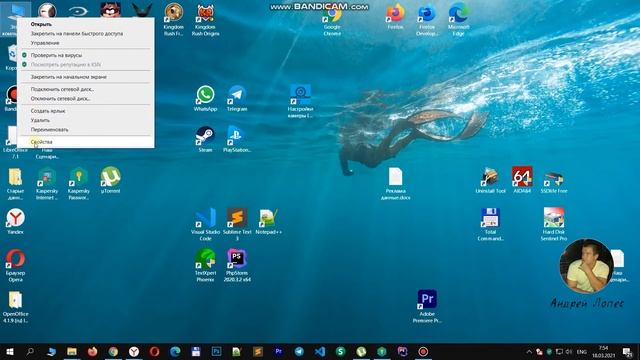Image resolution: width=640 pixels, height=360 pixels.
Task: Open Premiere Pro from the taskbar
Action: click(x=278, y=351)
